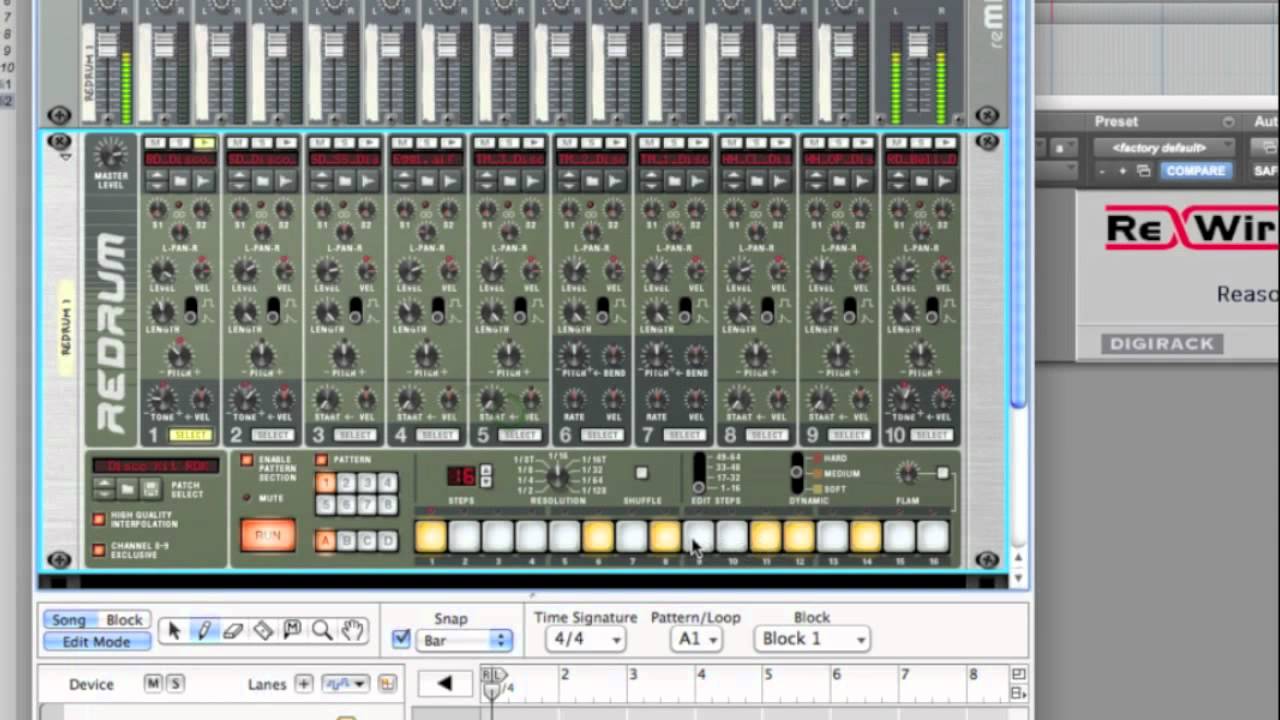Click Select button on drum channel 5
This screenshot has height=720, width=1280.
(x=519, y=436)
